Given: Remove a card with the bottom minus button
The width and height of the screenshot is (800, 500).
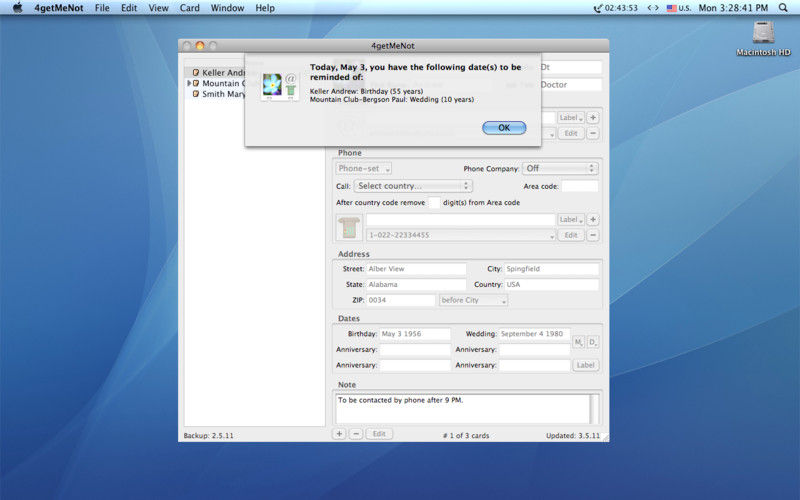Looking at the screenshot, I should click(356, 434).
